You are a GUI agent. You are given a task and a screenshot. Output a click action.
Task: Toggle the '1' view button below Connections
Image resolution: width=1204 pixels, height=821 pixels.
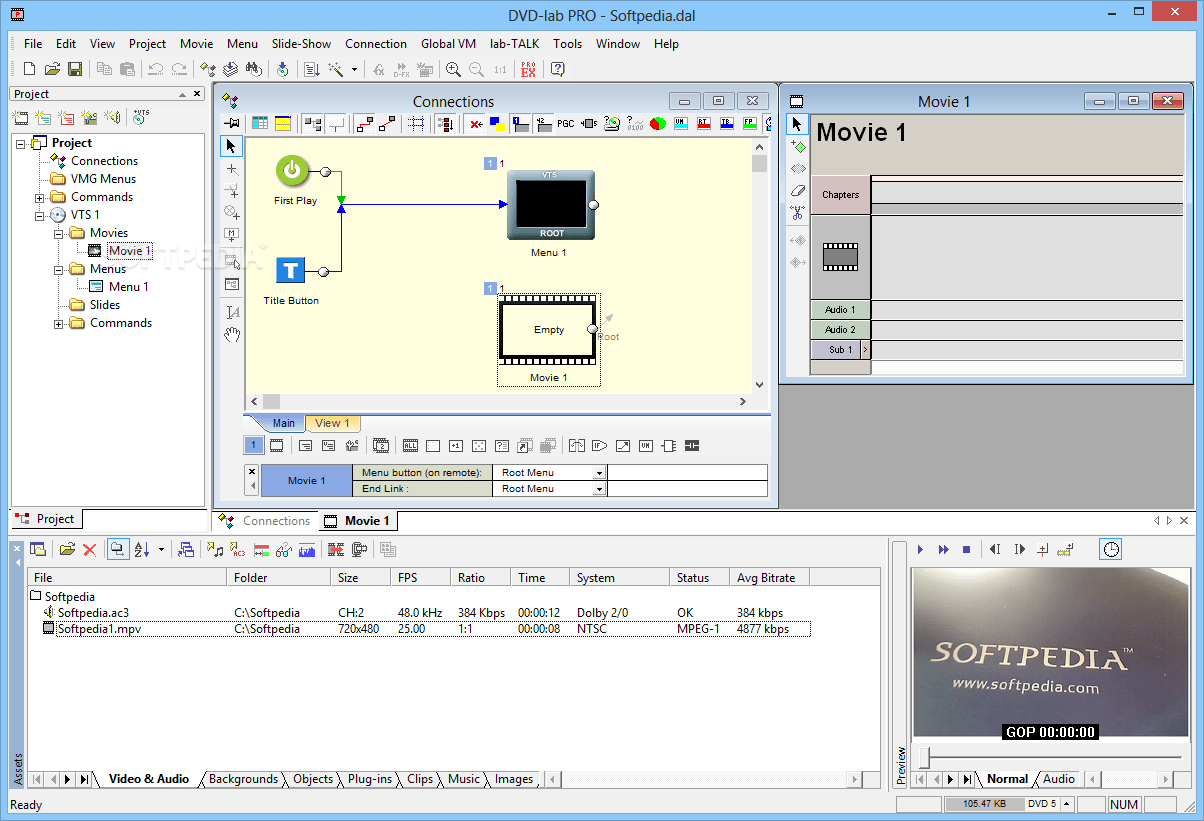[253, 445]
